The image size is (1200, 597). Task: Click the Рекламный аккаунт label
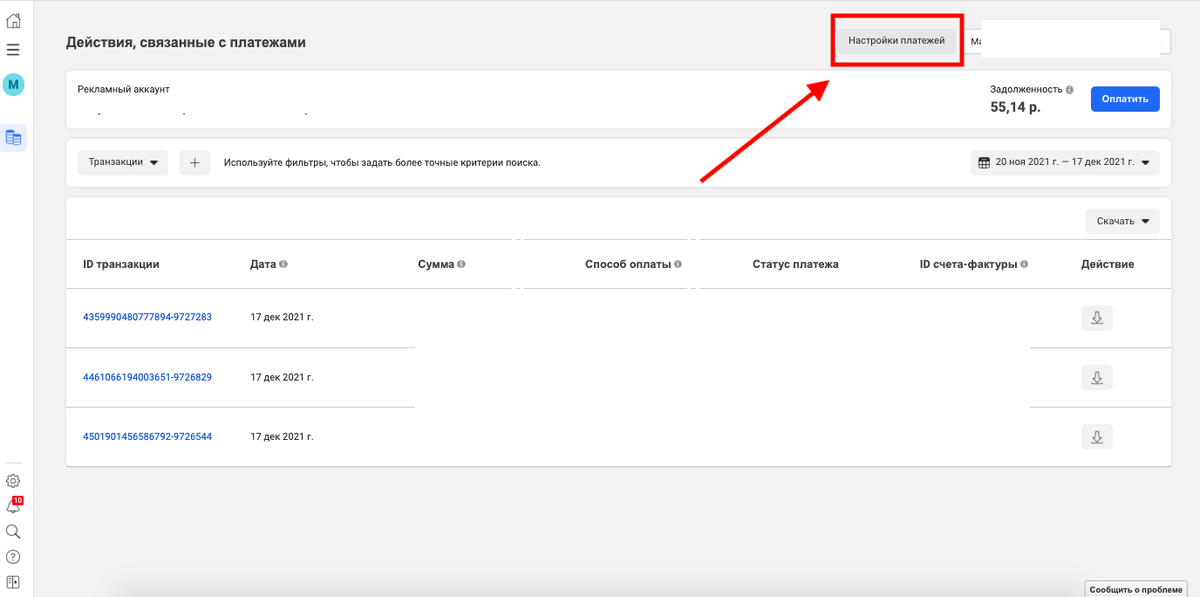[124, 89]
